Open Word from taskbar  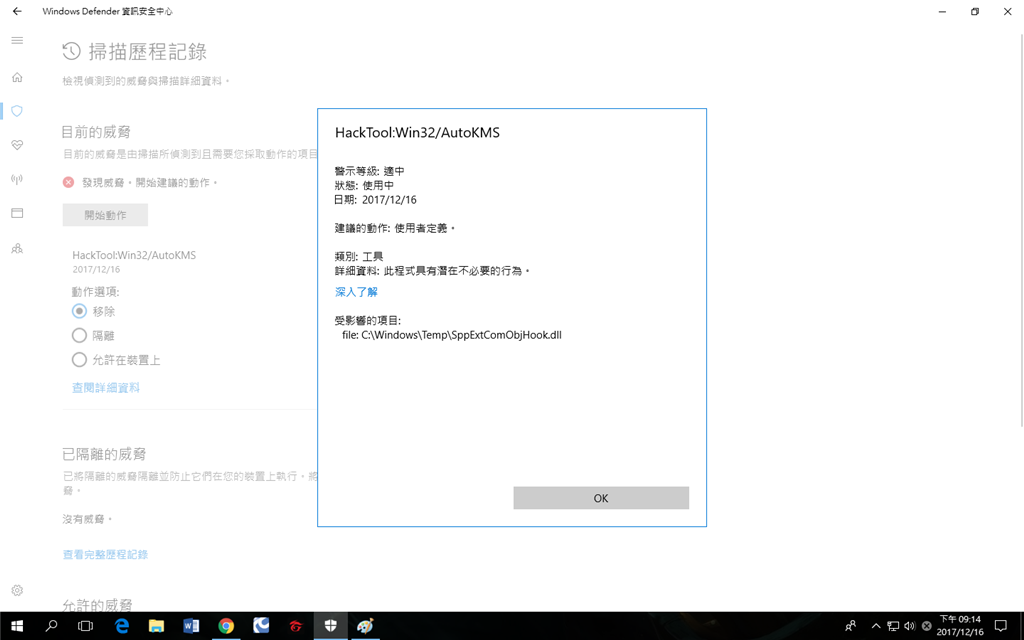[x=191, y=626]
